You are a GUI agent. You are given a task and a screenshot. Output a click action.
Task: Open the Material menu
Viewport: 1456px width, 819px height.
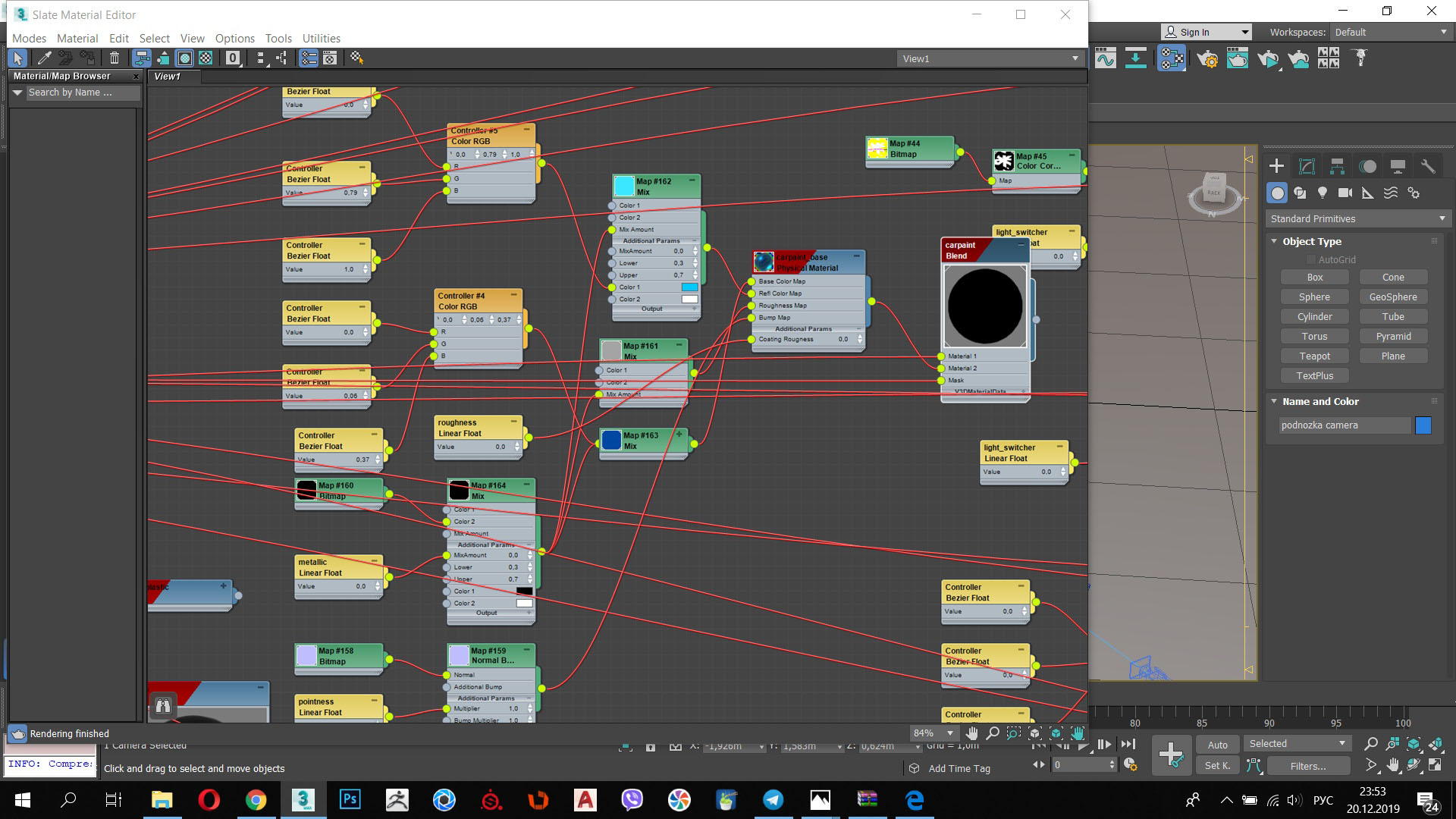pos(77,38)
